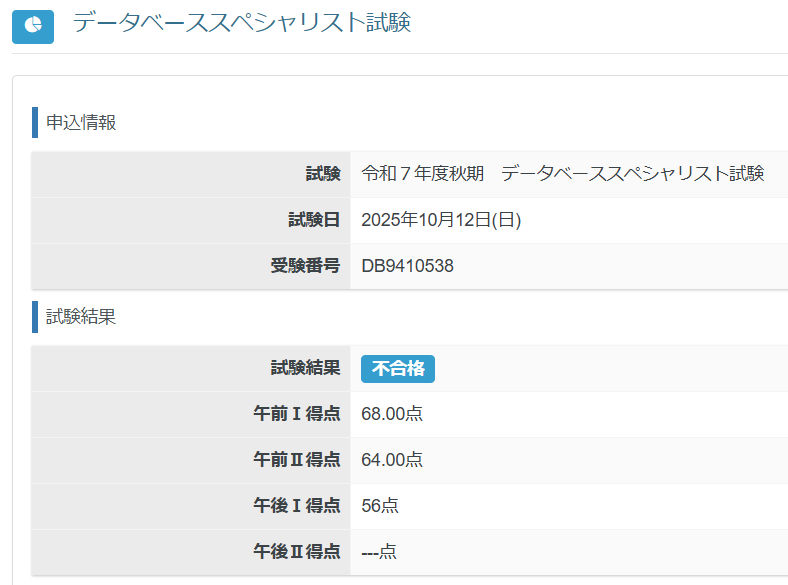This screenshot has height=585, width=788.
Task: Click the 受験番号 row label
Action: pos(305,266)
